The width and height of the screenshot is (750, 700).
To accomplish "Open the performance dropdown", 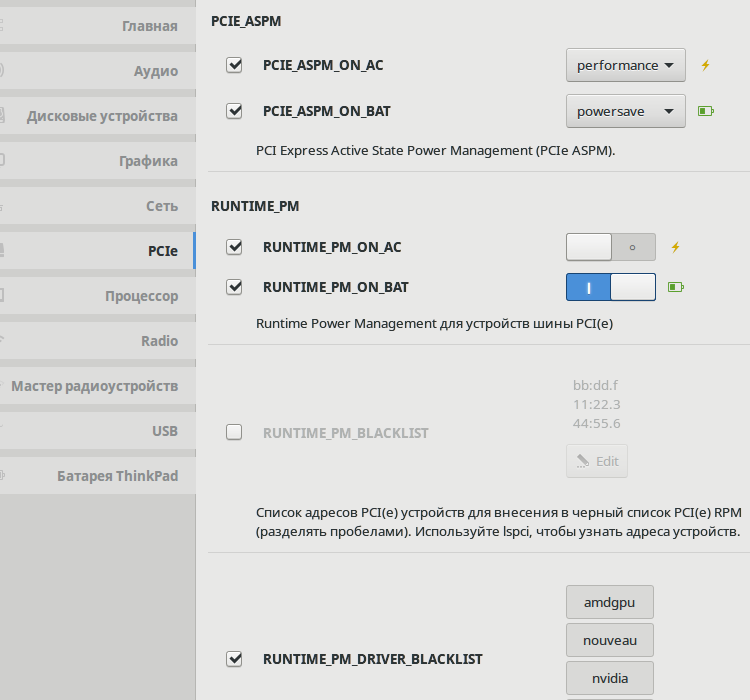I will point(626,65).
